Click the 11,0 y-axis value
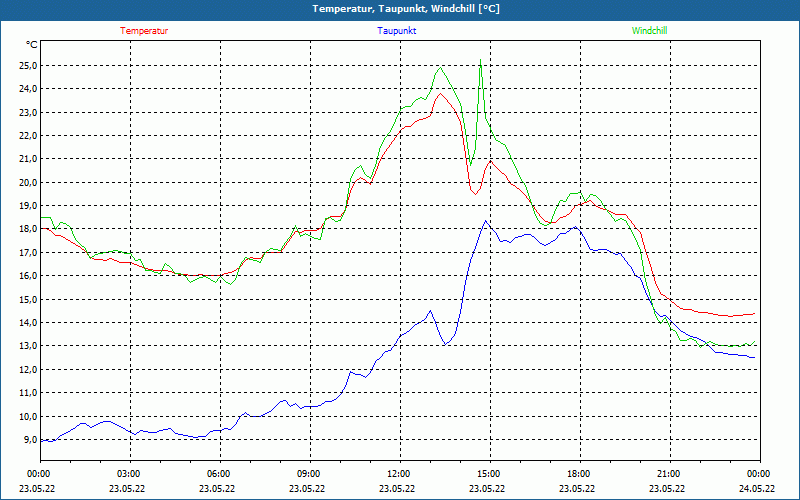 tap(28, 393)
